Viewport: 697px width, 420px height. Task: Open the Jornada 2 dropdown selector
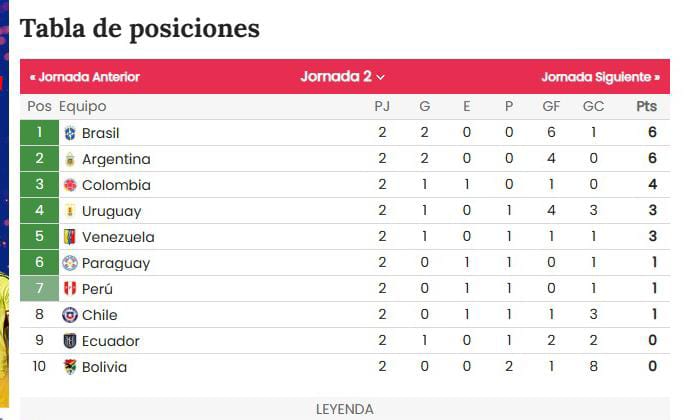click(342, 76)
